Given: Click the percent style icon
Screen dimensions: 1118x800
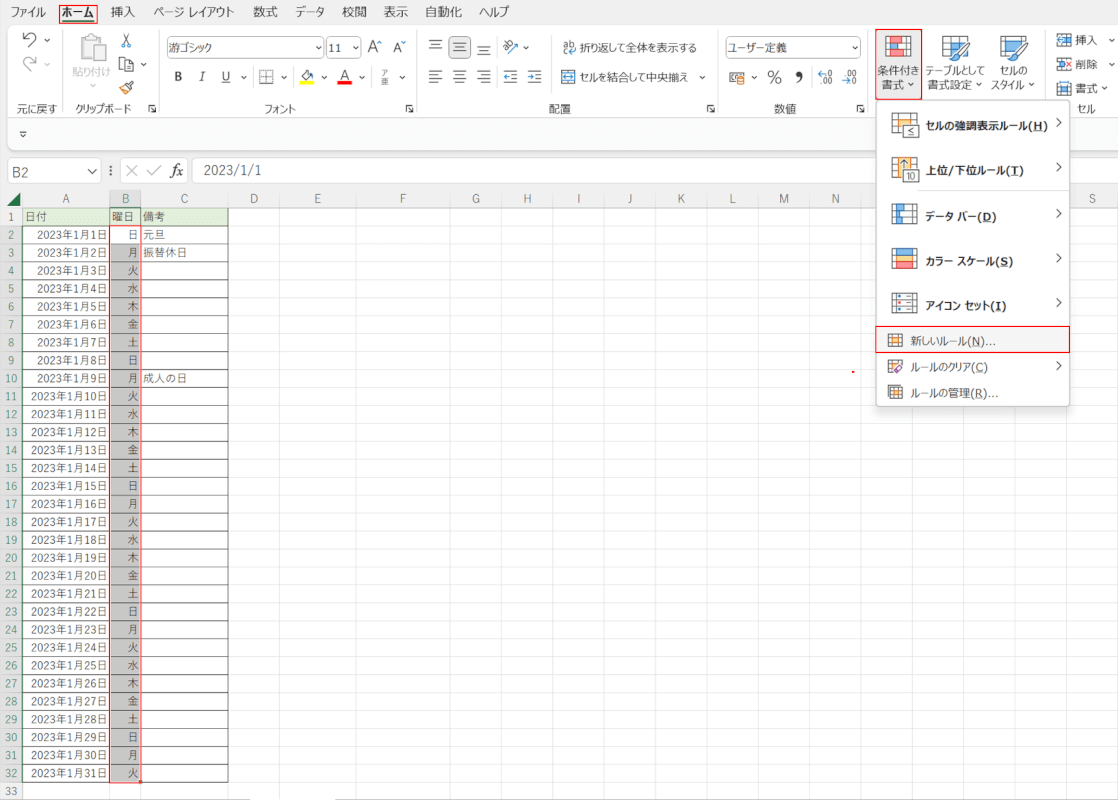Looking at the screenshot, I should click(774, 77).
